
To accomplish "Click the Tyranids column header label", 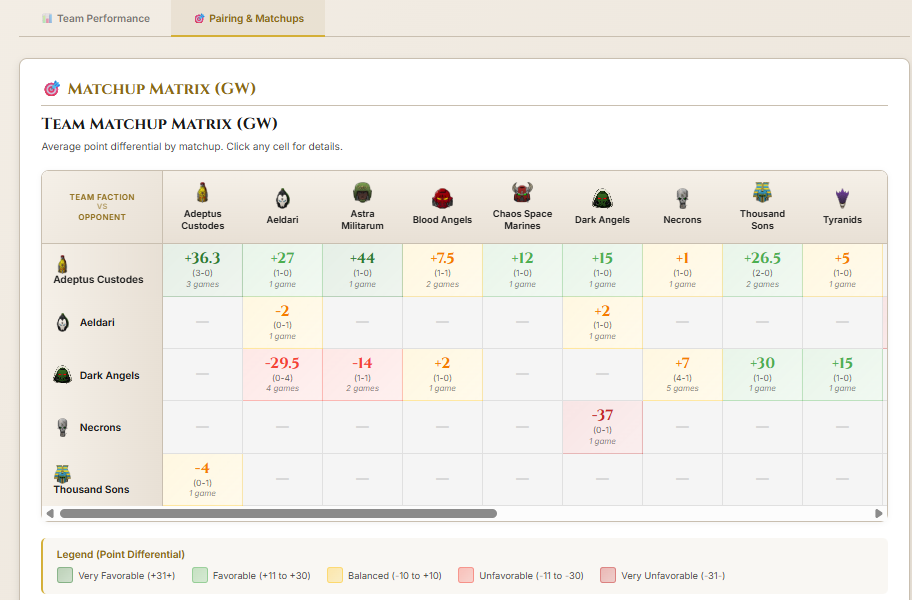I will 842,220.
